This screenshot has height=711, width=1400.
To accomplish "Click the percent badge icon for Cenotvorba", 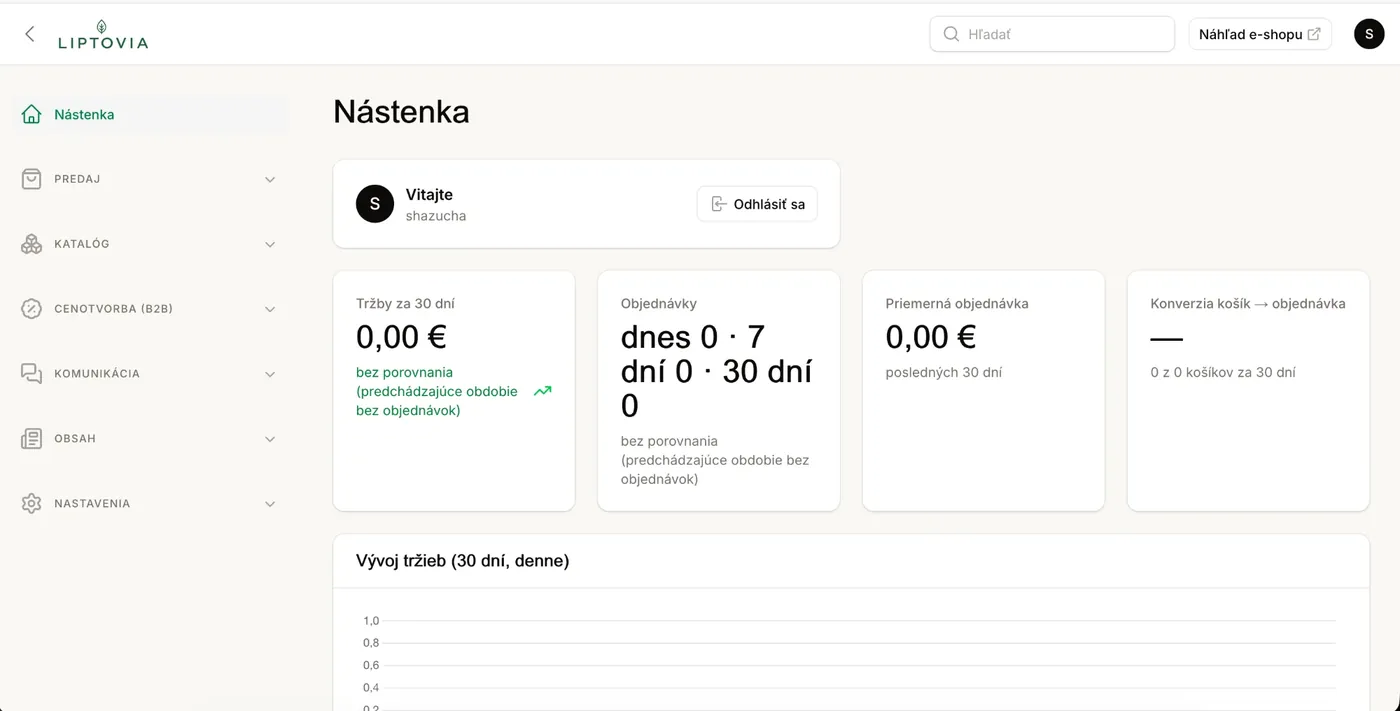I will tap(32, 309).
